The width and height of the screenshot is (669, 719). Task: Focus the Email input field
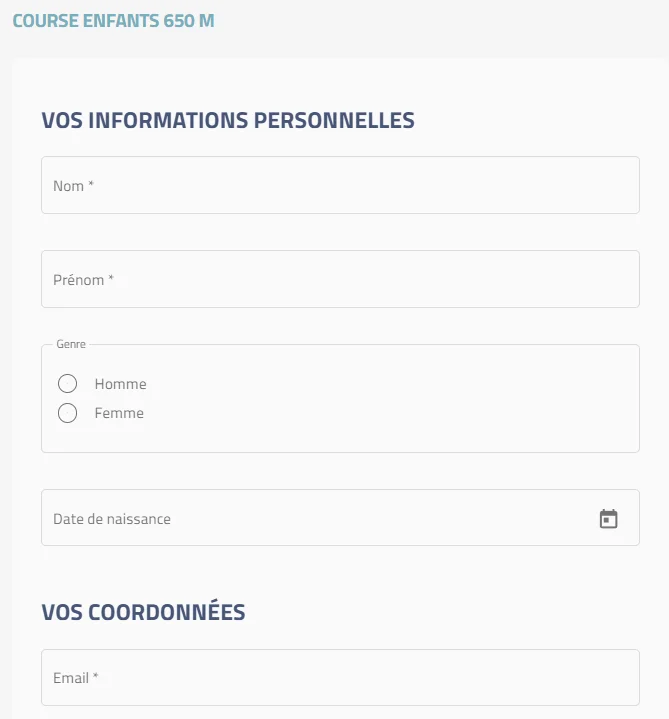(340, 677)
